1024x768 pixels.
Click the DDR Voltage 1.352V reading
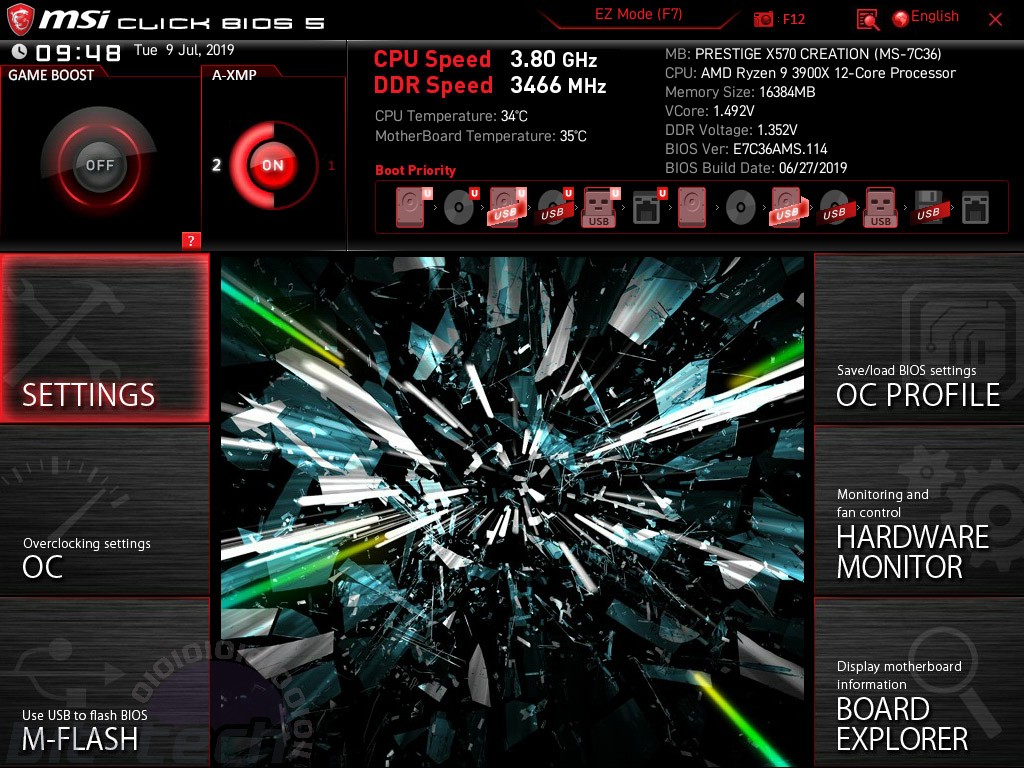(x=731, y=130)
